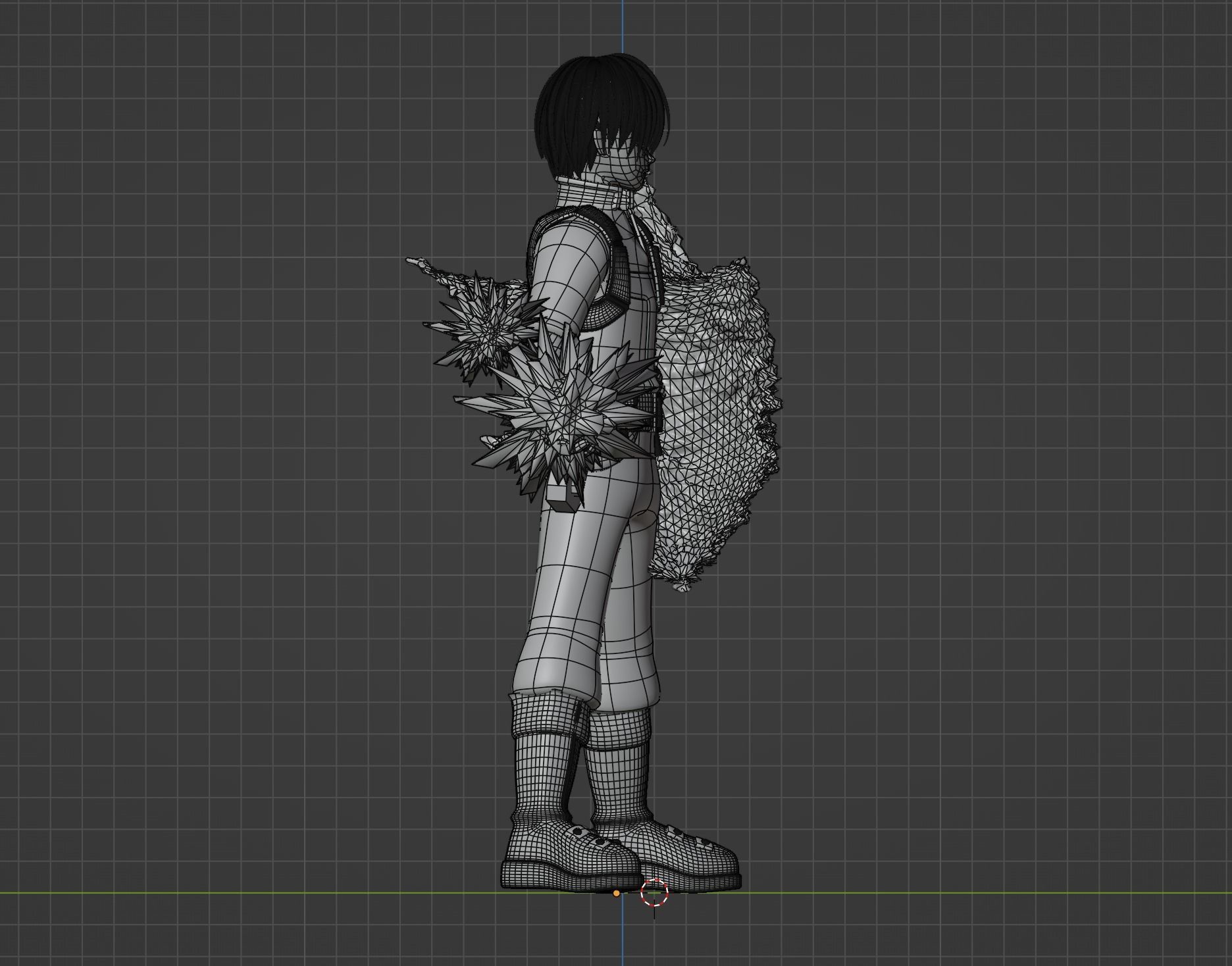
Task: Select the character's dark hair mesh
Action: (x=592, y=99)
